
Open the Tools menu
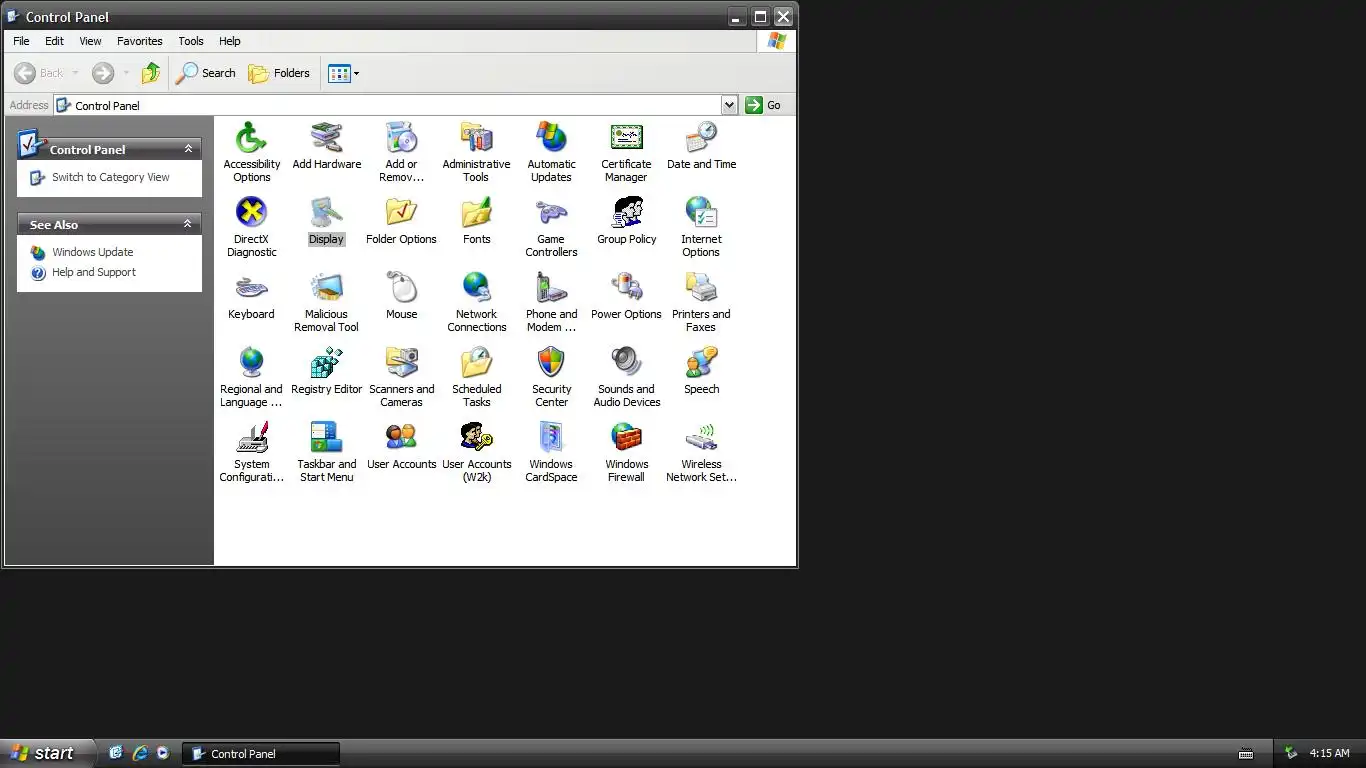[190, 41]
